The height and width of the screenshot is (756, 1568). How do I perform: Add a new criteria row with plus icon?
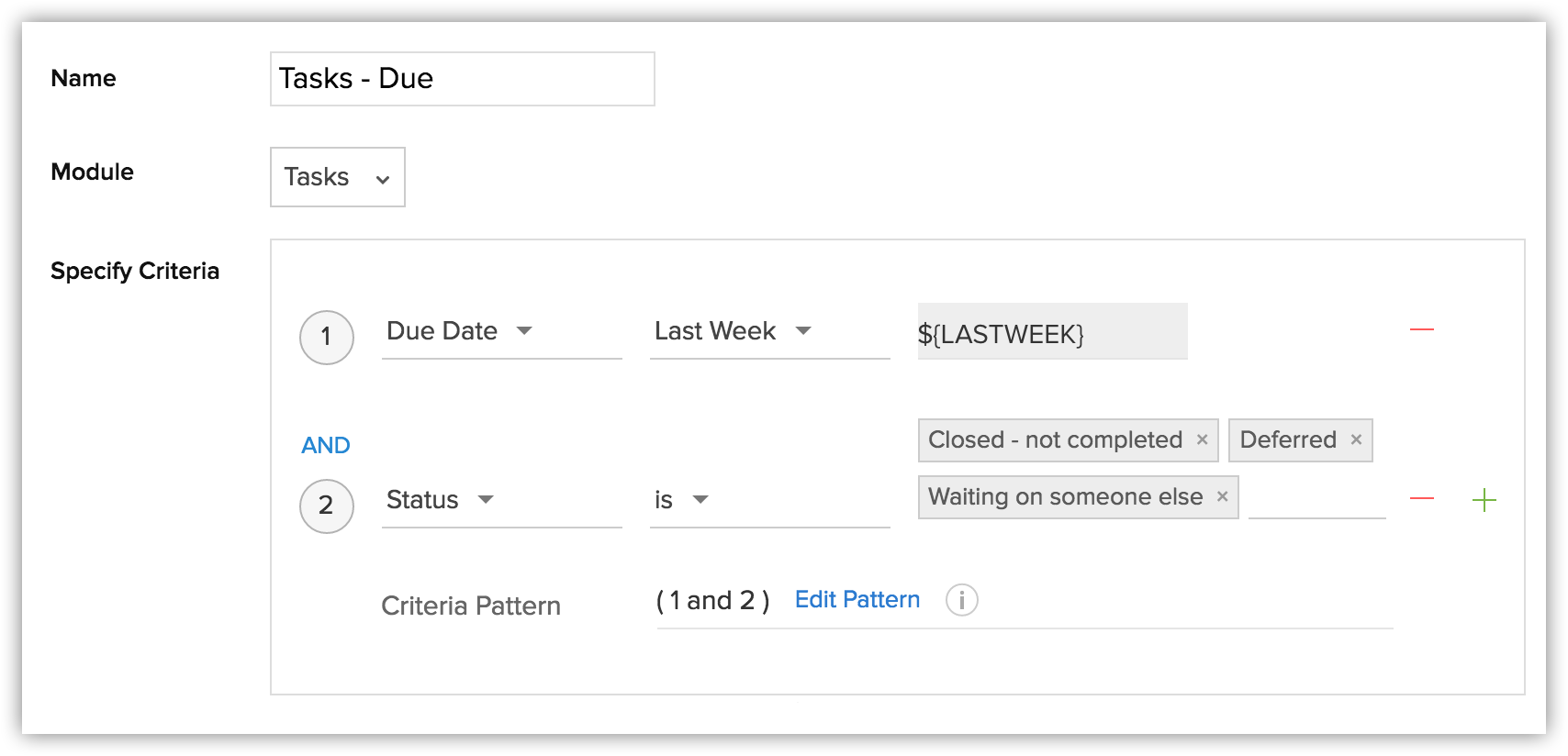tap(1484, 500)
